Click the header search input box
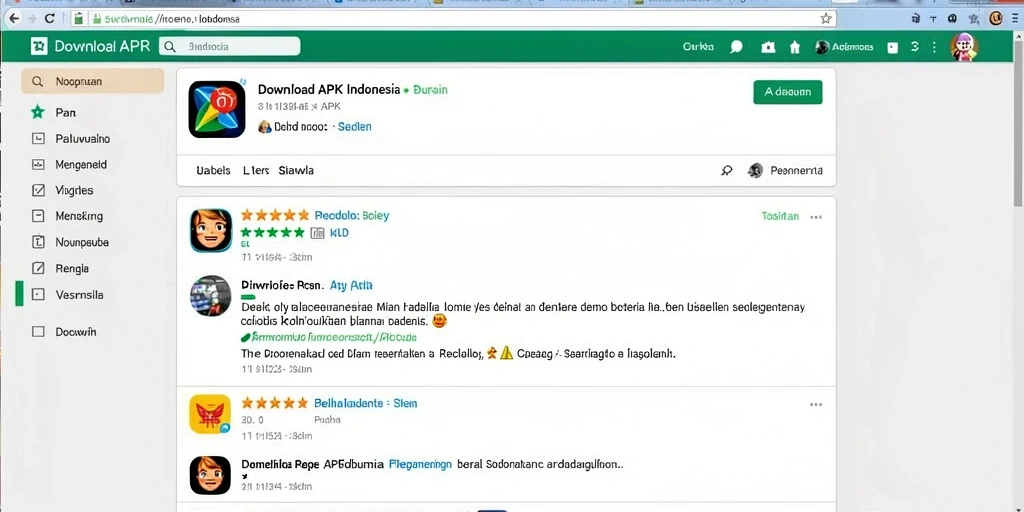Viewport: 1024px width, 512px height. click(230, 46)
